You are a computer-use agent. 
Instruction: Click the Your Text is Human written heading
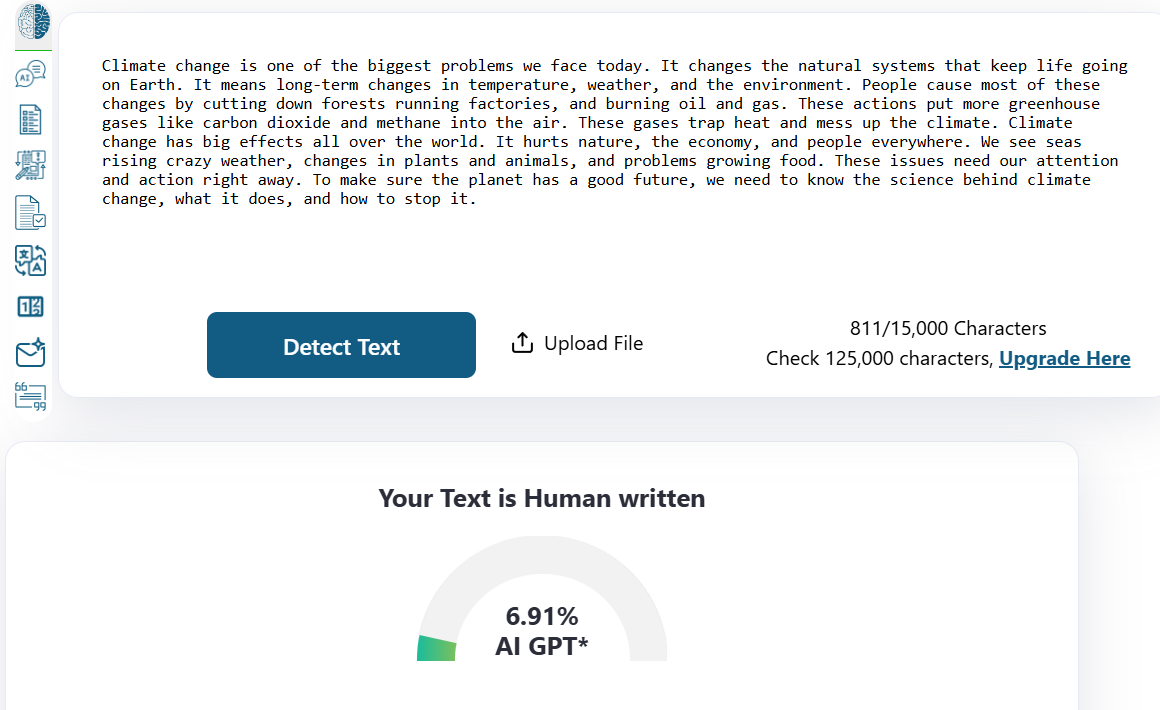541,498
